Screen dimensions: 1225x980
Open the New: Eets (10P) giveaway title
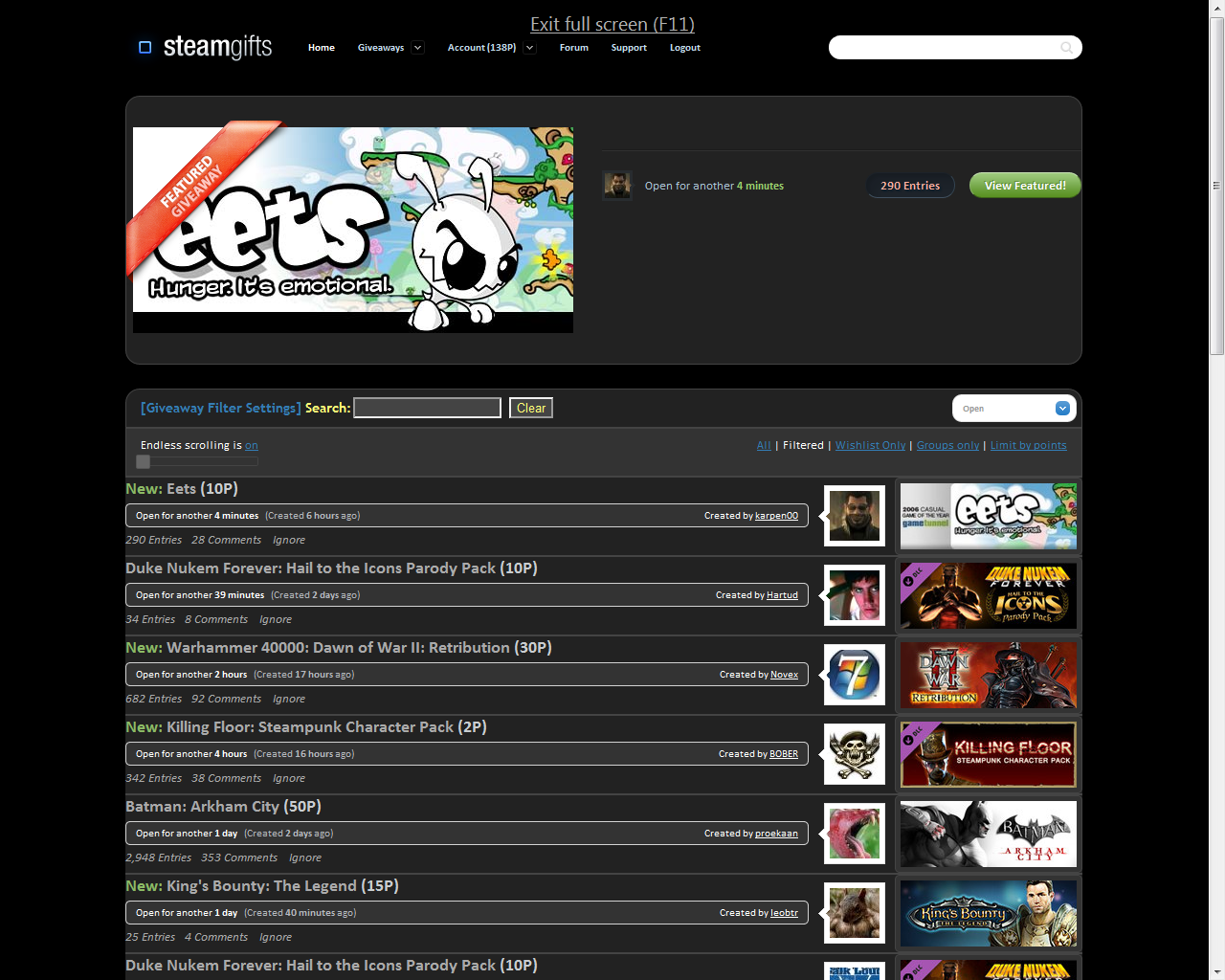[x=182, y=489]
